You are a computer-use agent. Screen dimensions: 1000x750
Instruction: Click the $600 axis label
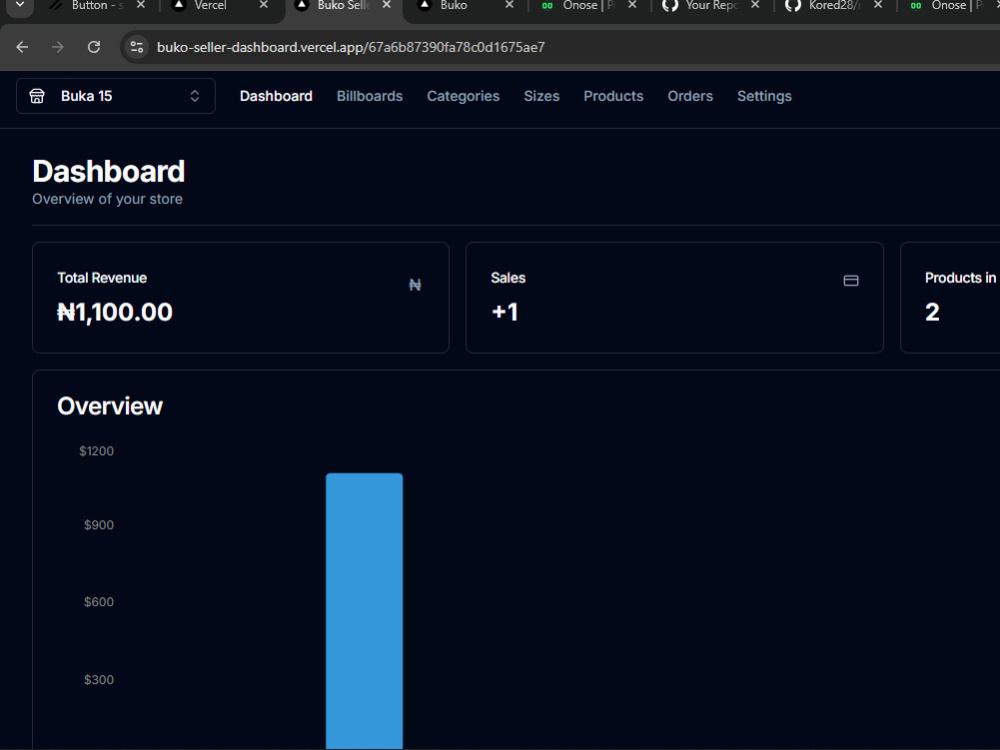(99, 602)
